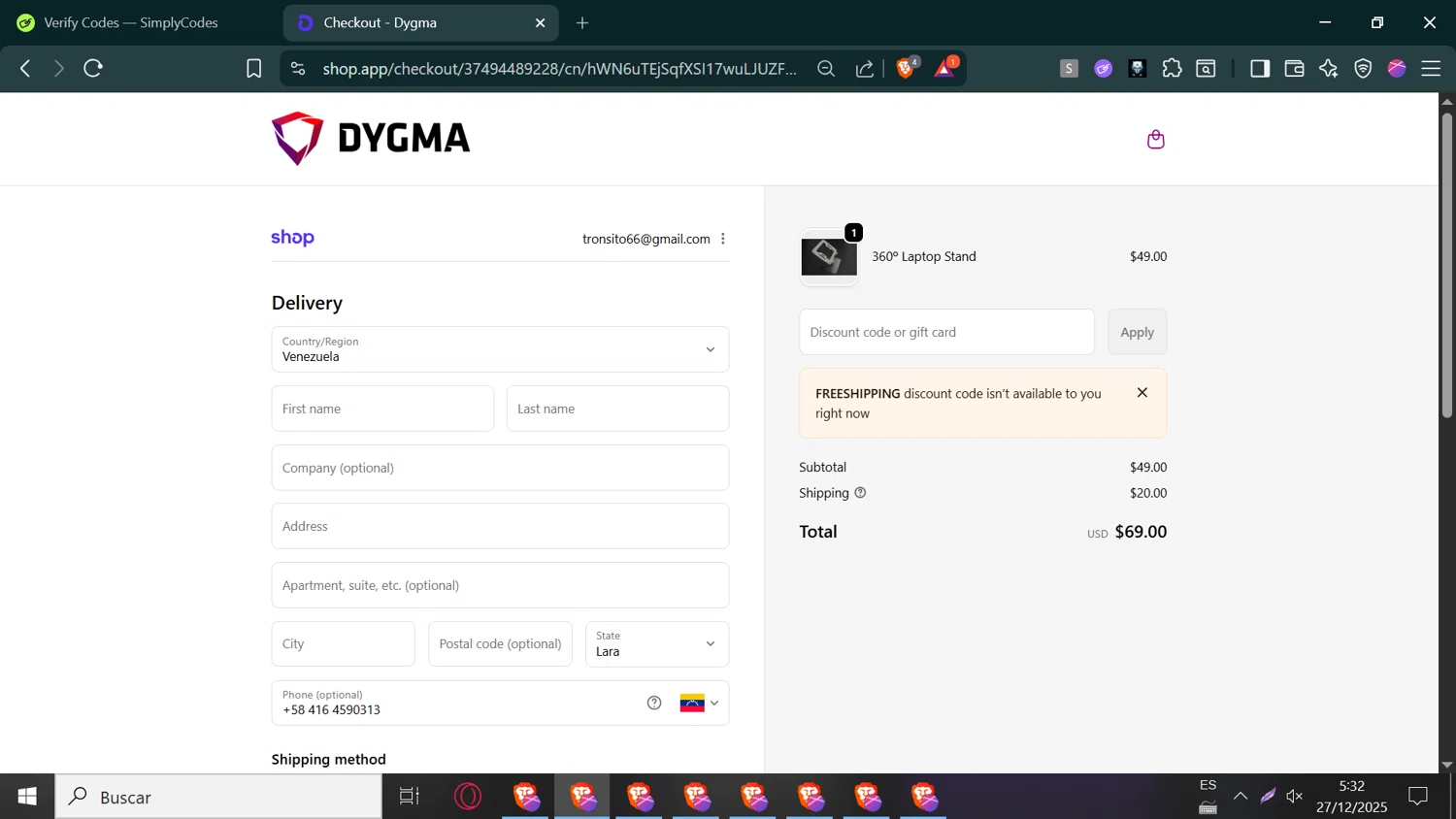Focus the Apartment, suite field
Screen dimensions: 1456x819
500,585
